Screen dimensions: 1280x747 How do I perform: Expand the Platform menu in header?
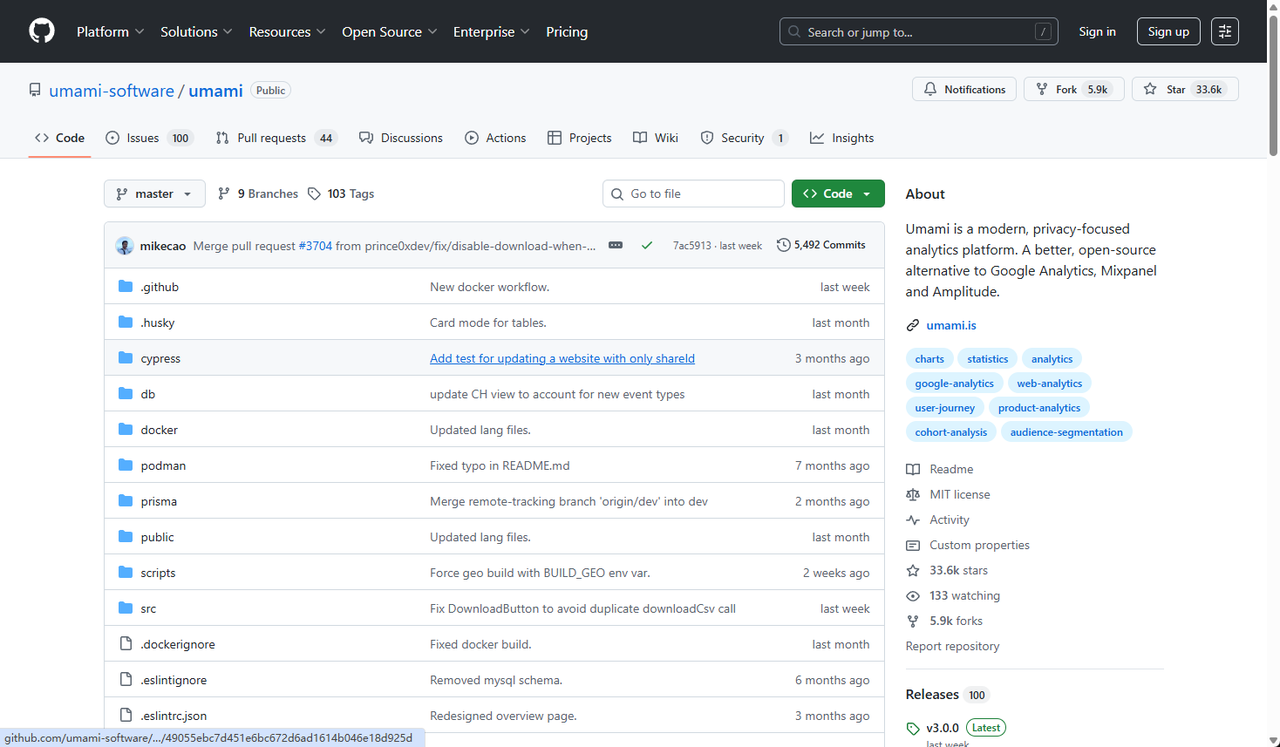(x=110, y=32)
